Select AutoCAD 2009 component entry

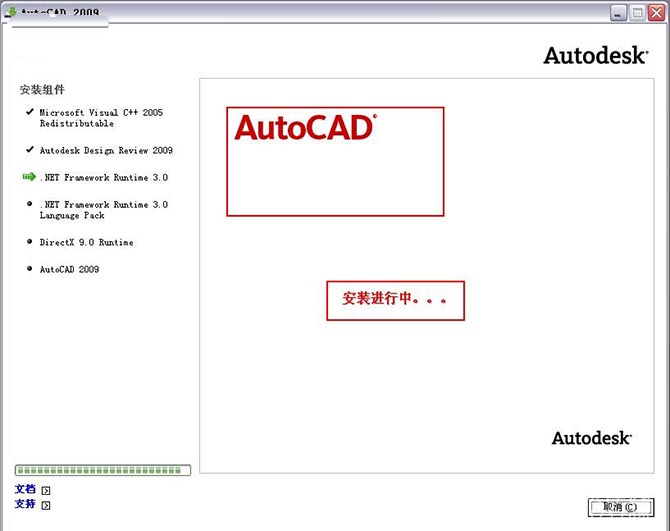69,269
